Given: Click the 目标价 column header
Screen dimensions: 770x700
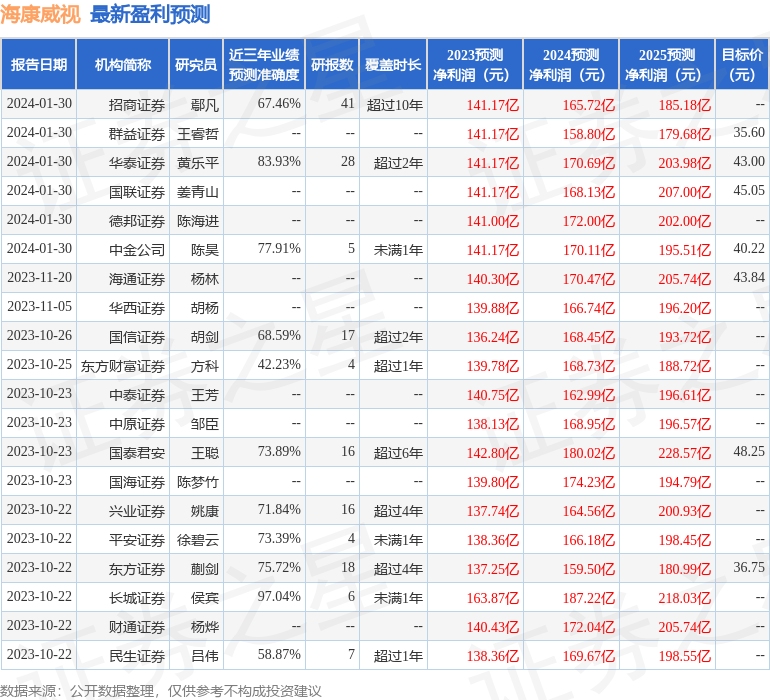Looking at the screenshot, I should pyautogui.click(x=742, y=64).
